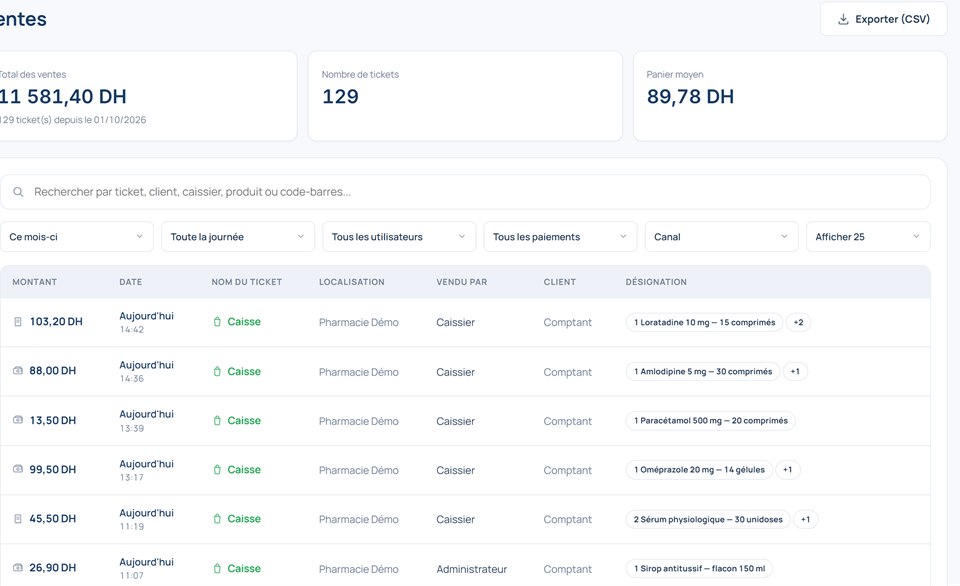Click the magnifier icon in the search bar
The height and width of the screenshot is (586, 960).
[18, 192]
